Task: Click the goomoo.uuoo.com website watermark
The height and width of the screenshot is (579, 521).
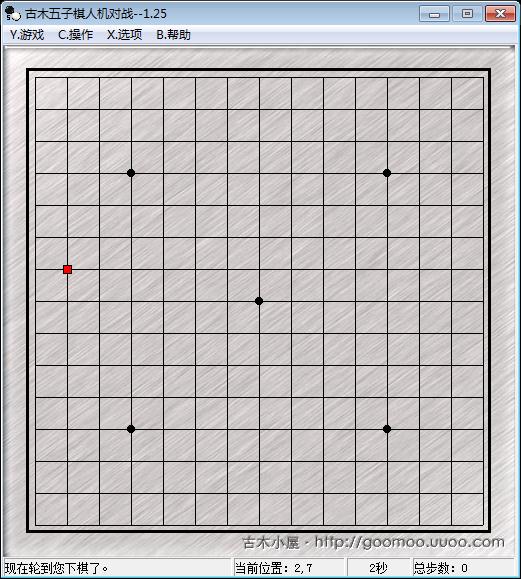Action: click(373, 542)
